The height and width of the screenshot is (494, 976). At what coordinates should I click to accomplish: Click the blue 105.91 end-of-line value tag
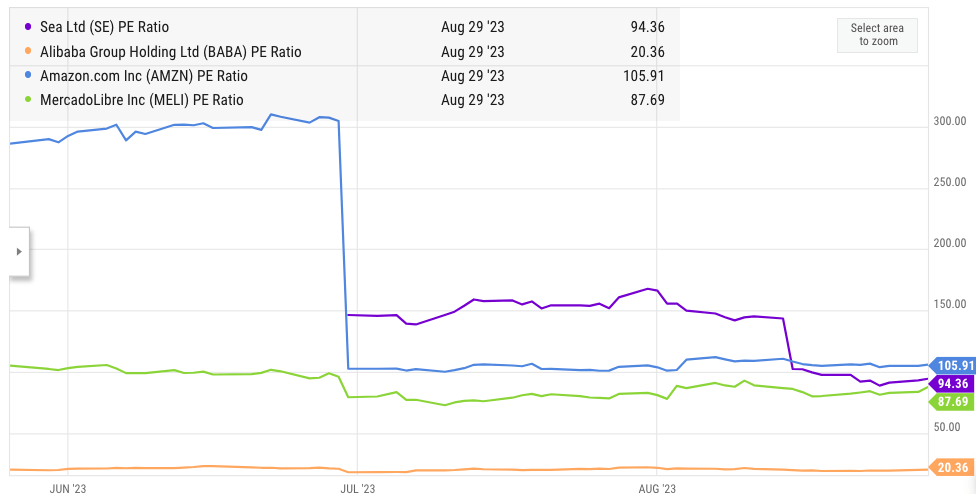pyautogui.click(x=951, y=365)
